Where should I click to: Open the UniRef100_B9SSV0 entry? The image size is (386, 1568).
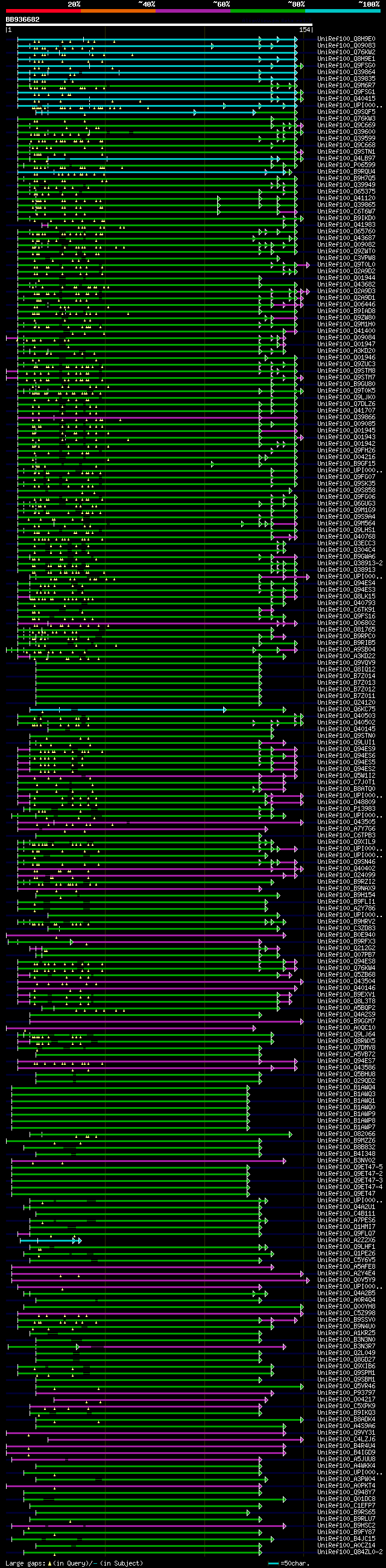(346, 1320)
